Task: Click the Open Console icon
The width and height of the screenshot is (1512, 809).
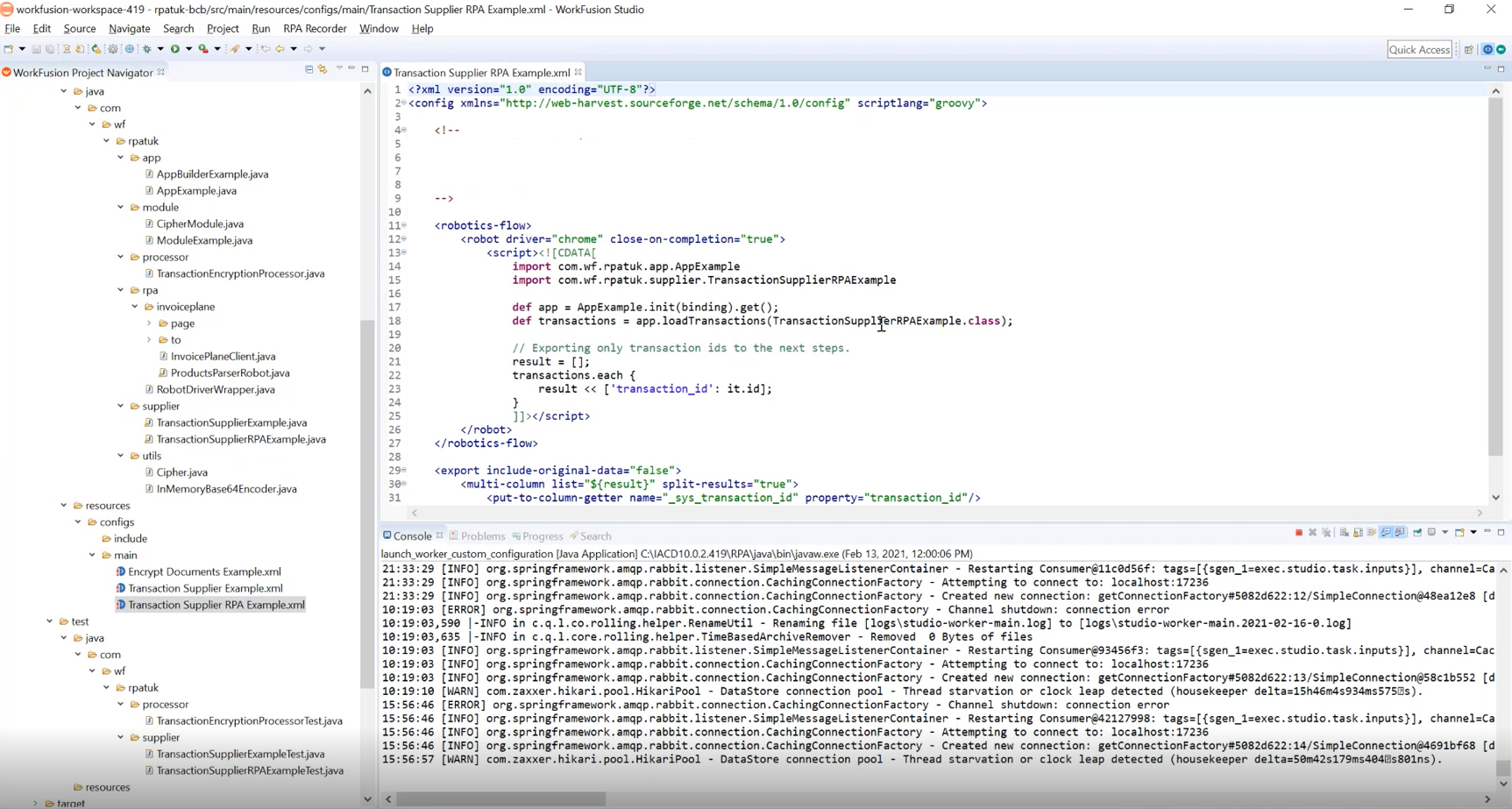Action: [x=1459, y=532]
